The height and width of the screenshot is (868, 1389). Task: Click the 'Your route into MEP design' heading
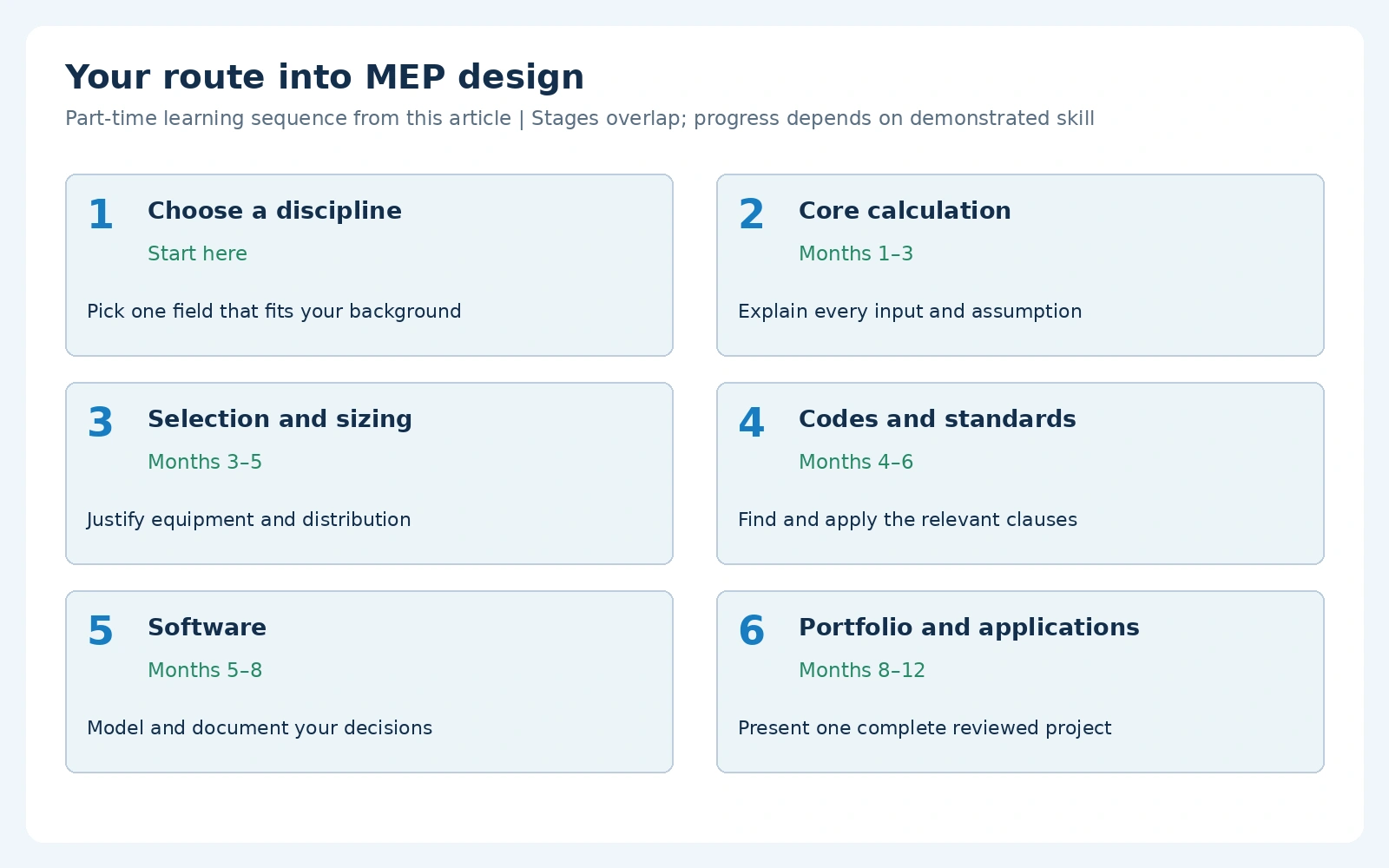(325, 76)
